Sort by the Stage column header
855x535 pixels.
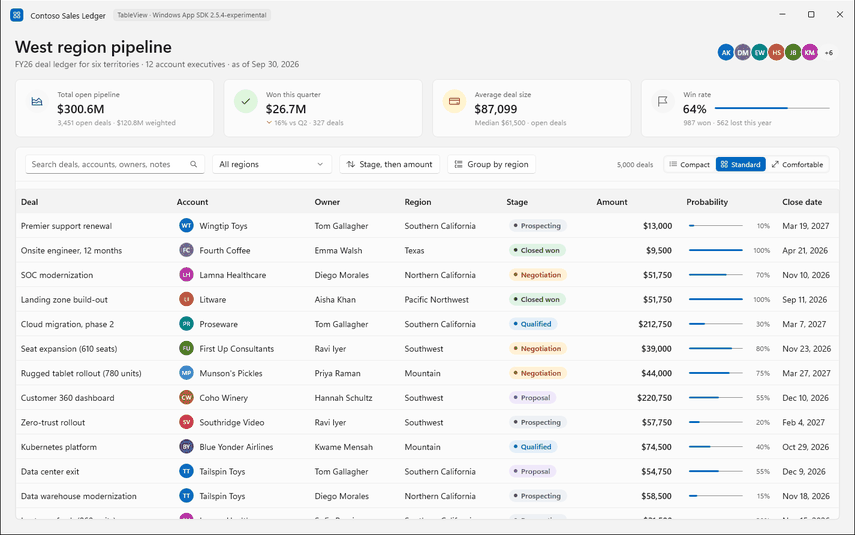[x=517, y=202]
